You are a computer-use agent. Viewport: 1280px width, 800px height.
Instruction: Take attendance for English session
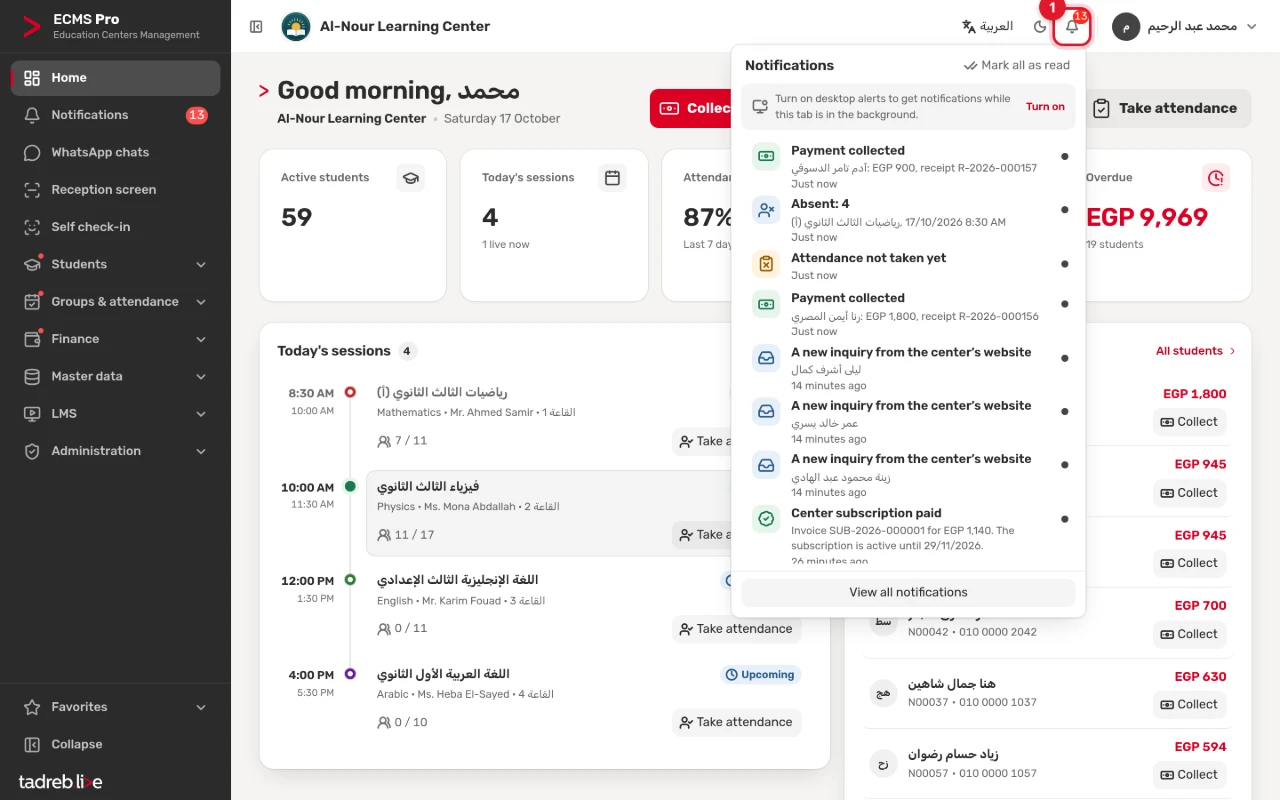pos(736,629)
